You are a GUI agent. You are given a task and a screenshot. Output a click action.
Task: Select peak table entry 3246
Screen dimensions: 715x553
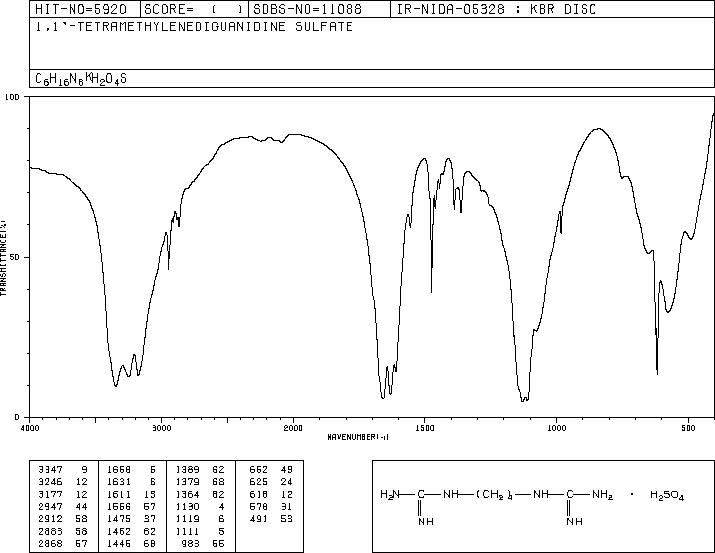click(51, 482)
